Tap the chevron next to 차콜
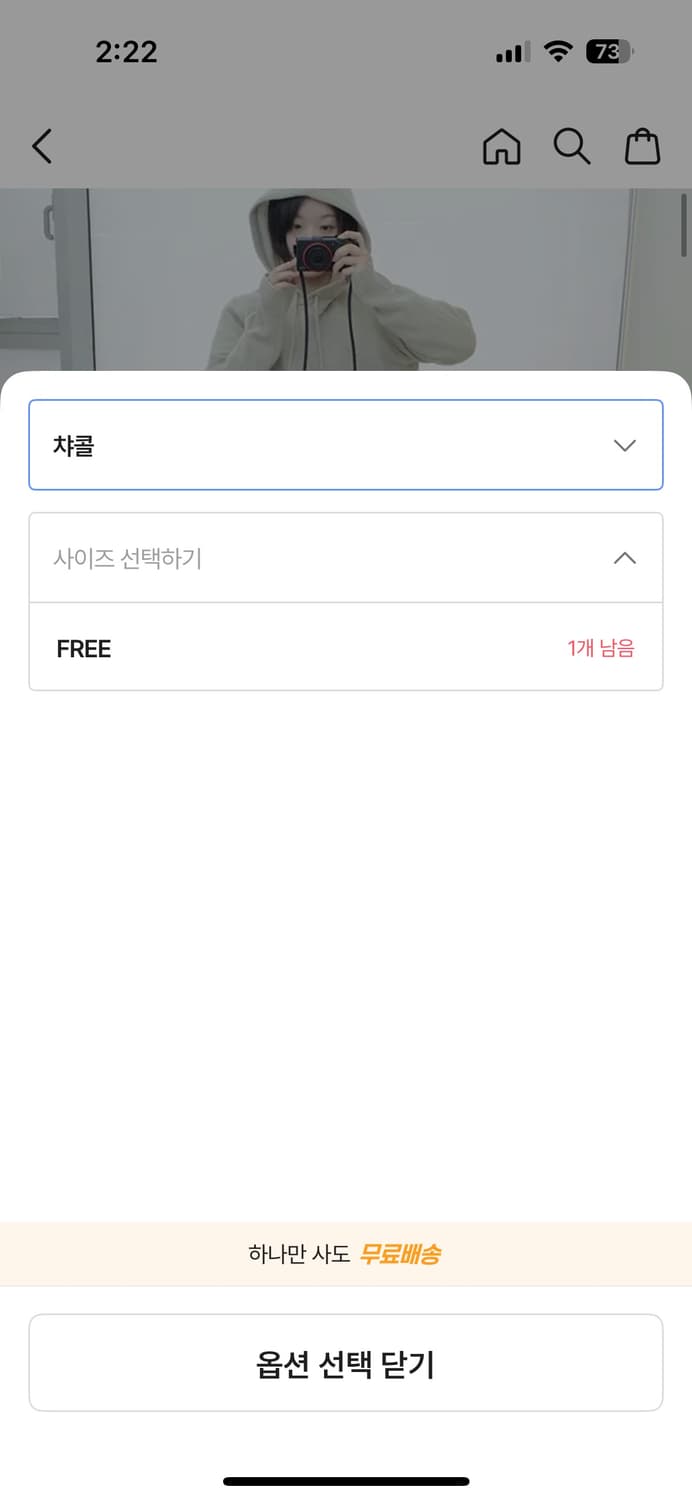Viewport: 692px width, 1500px height. pyautogui.click(x=624, y=445)
